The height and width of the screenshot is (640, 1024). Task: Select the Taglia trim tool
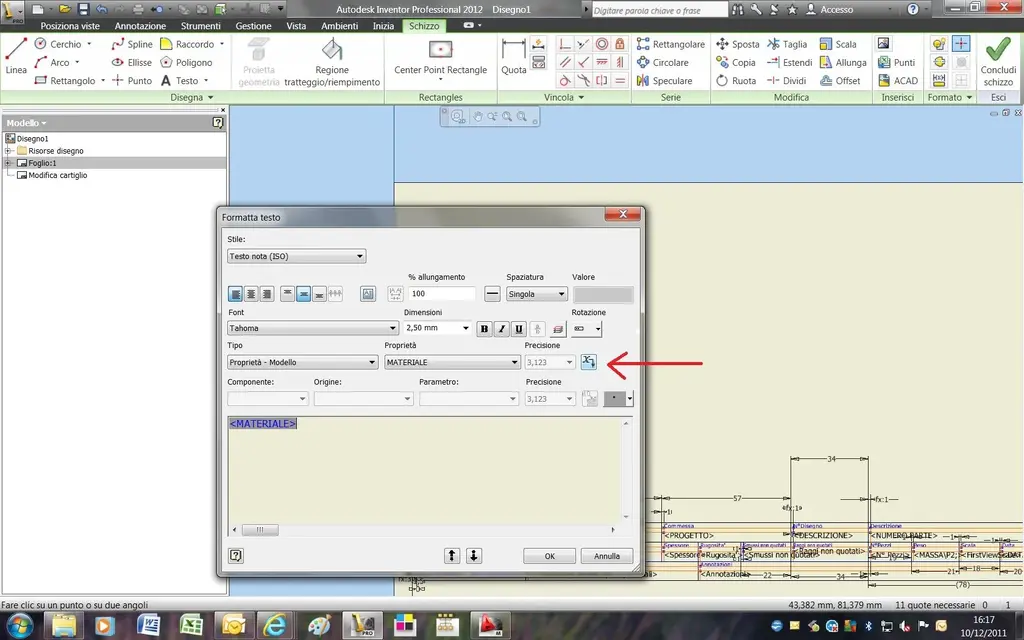coord(787,44)
